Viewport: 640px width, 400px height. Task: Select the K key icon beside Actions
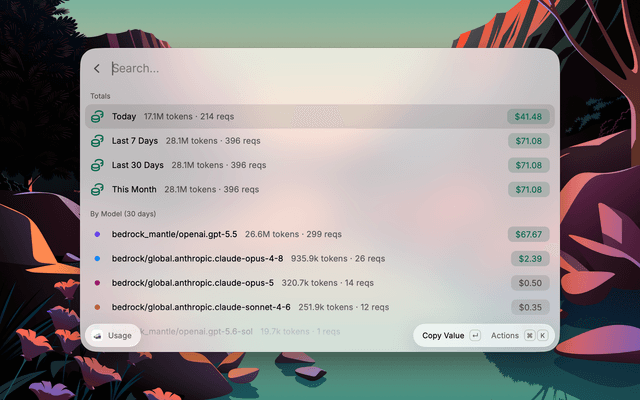click(x=542, y=336)
